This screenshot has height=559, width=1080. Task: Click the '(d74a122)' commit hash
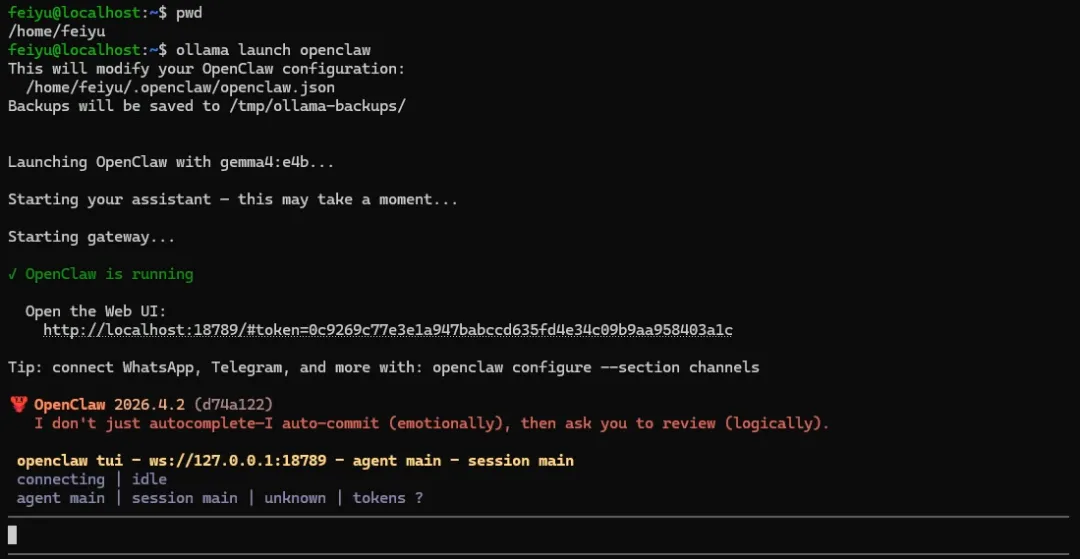(233, 404)
